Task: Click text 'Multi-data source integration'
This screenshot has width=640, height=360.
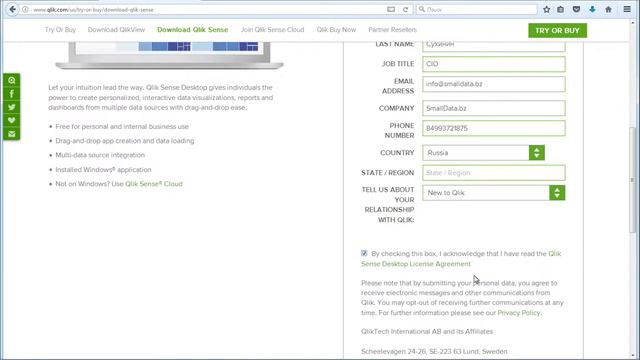Action: (100, 155)
